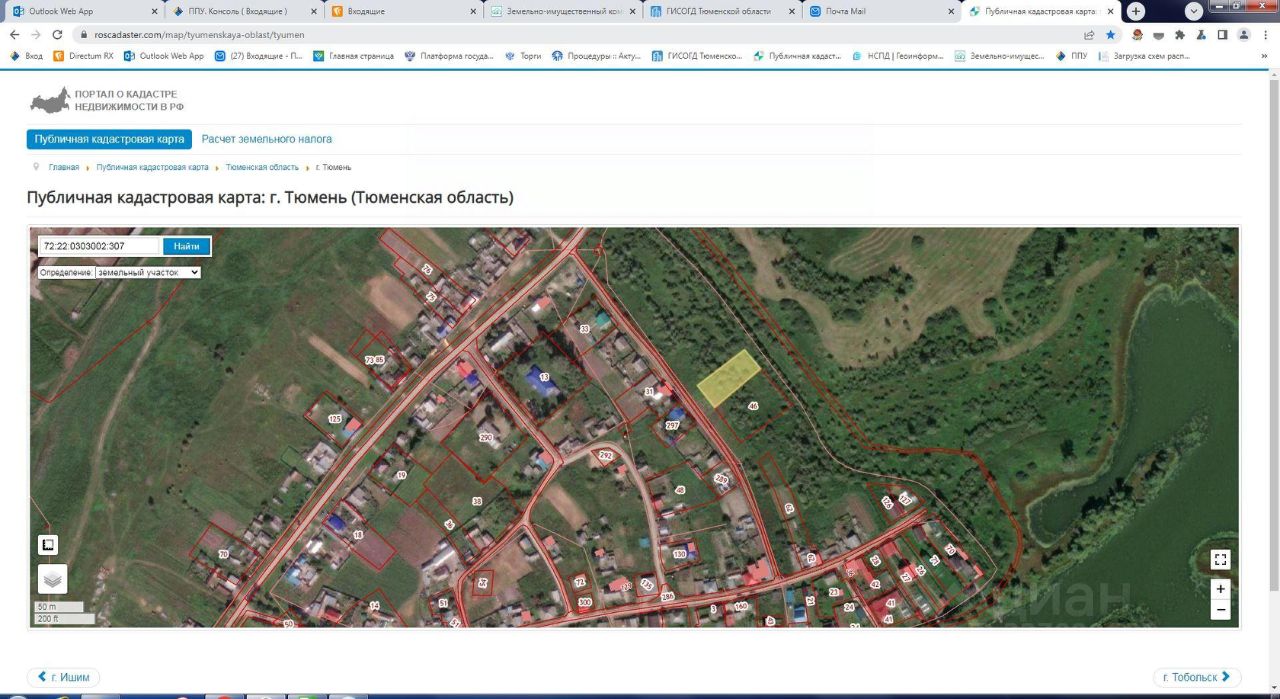Zoom out the map with minus
Image resolution: width=1280 pixels, height=699 pixels.
click(x=1220, y=609)
